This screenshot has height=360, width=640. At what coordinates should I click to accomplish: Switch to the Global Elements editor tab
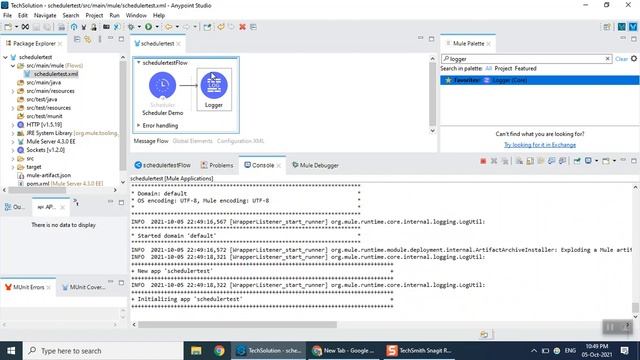193,141
